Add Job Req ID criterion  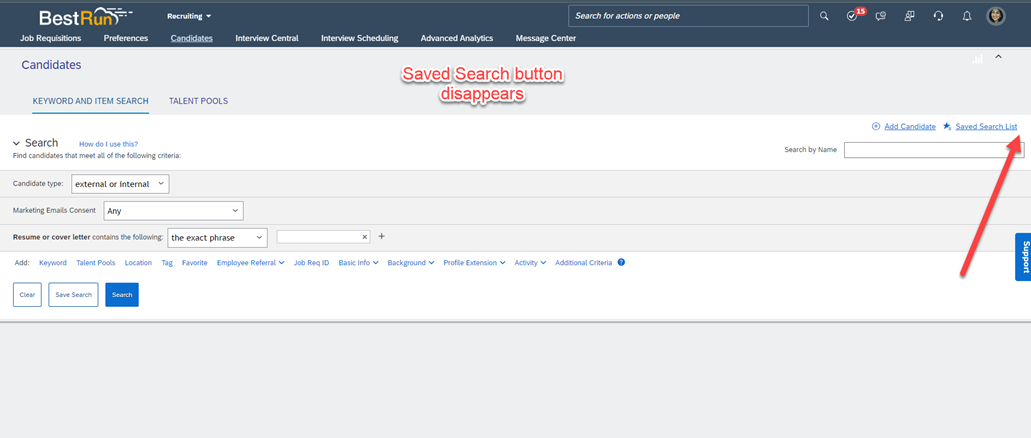pyautogui.click(x=312, y=262)
